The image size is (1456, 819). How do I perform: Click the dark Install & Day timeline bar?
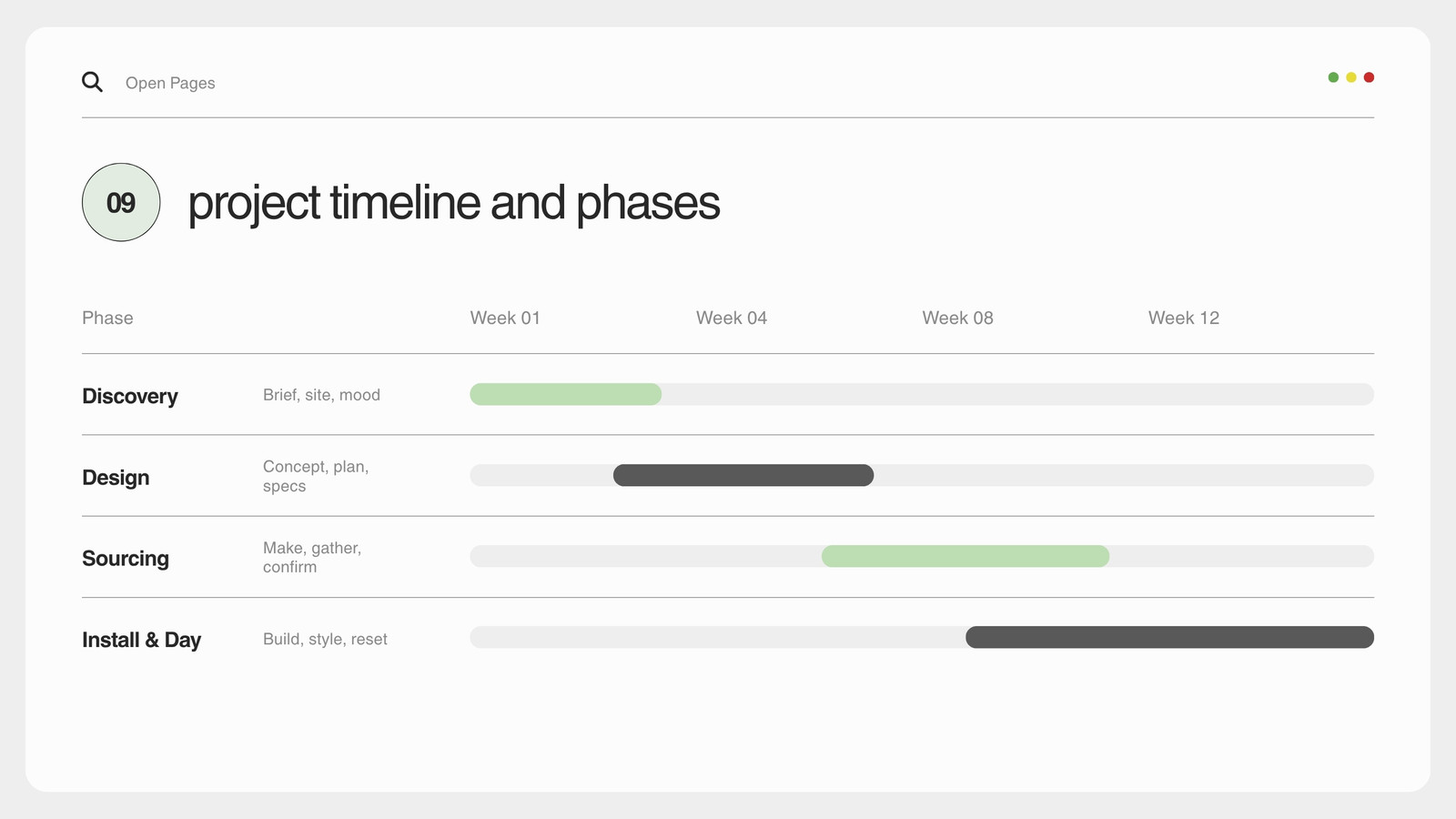[x=1169, y=637]
